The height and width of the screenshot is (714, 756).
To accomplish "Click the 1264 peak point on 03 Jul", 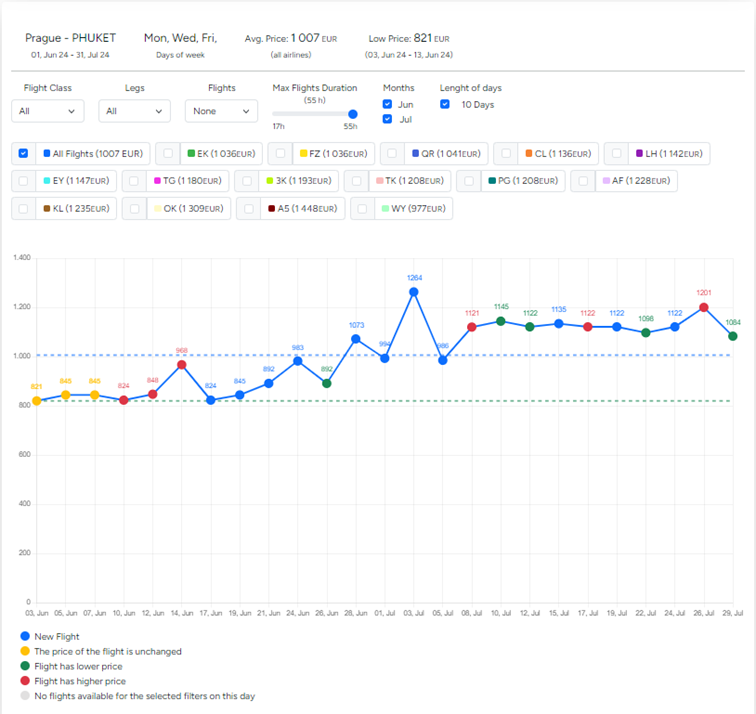I will point(413,292).
